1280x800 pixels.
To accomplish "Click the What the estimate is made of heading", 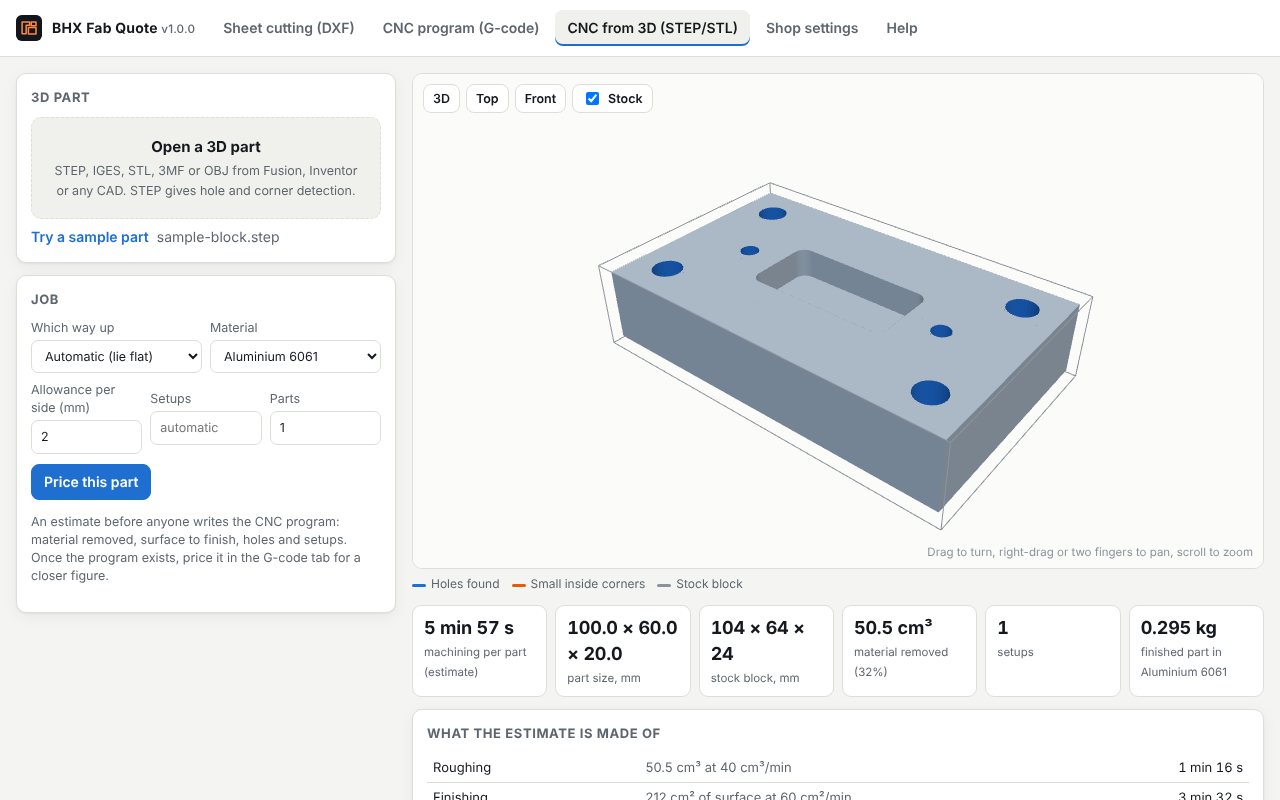I will point(544,733).
